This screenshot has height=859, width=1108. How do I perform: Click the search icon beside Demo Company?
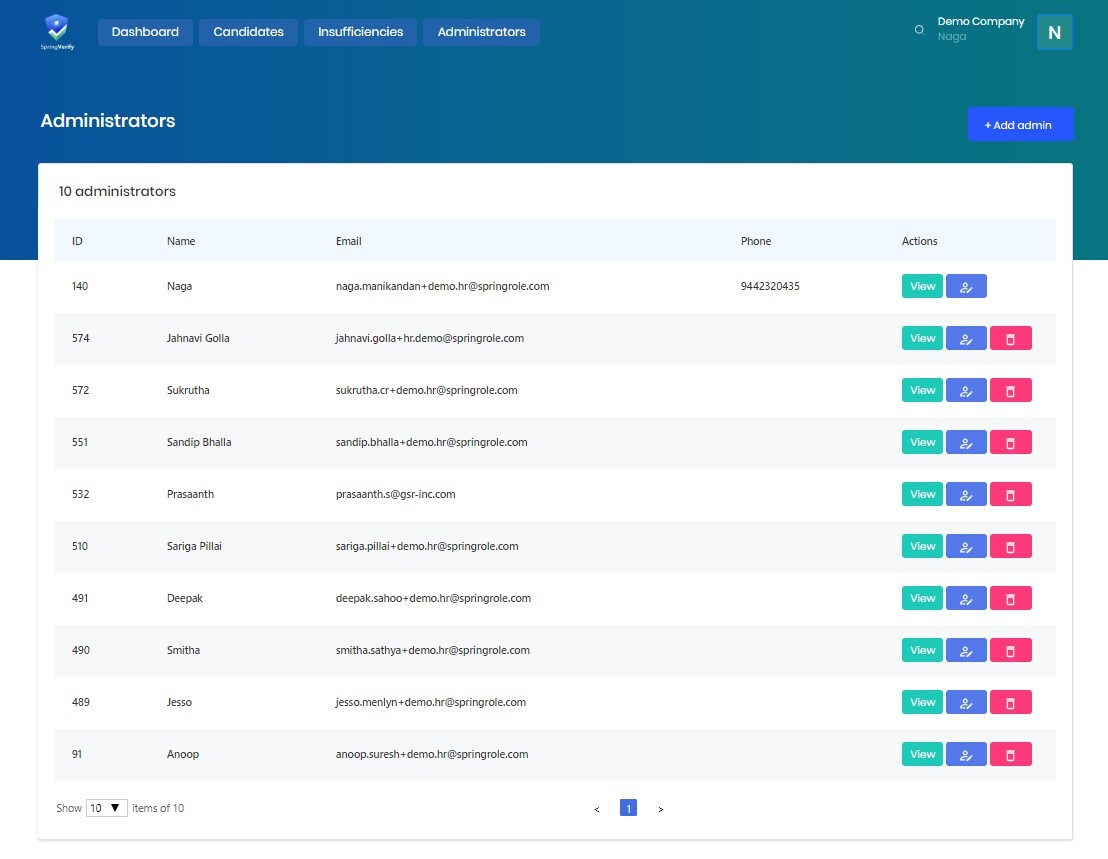pos(919,30)
